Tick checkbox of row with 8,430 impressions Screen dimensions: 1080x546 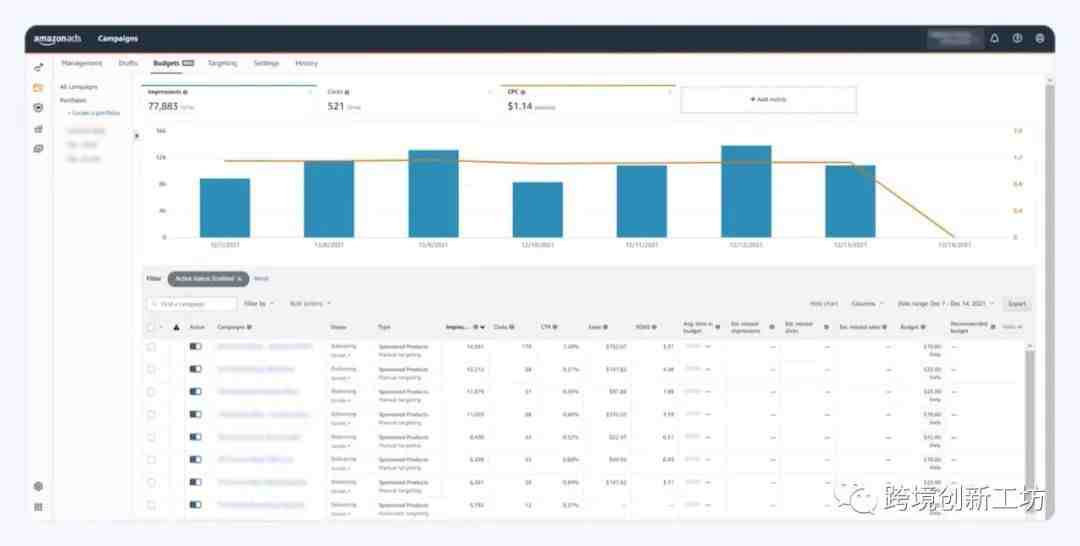click(151, 437)
